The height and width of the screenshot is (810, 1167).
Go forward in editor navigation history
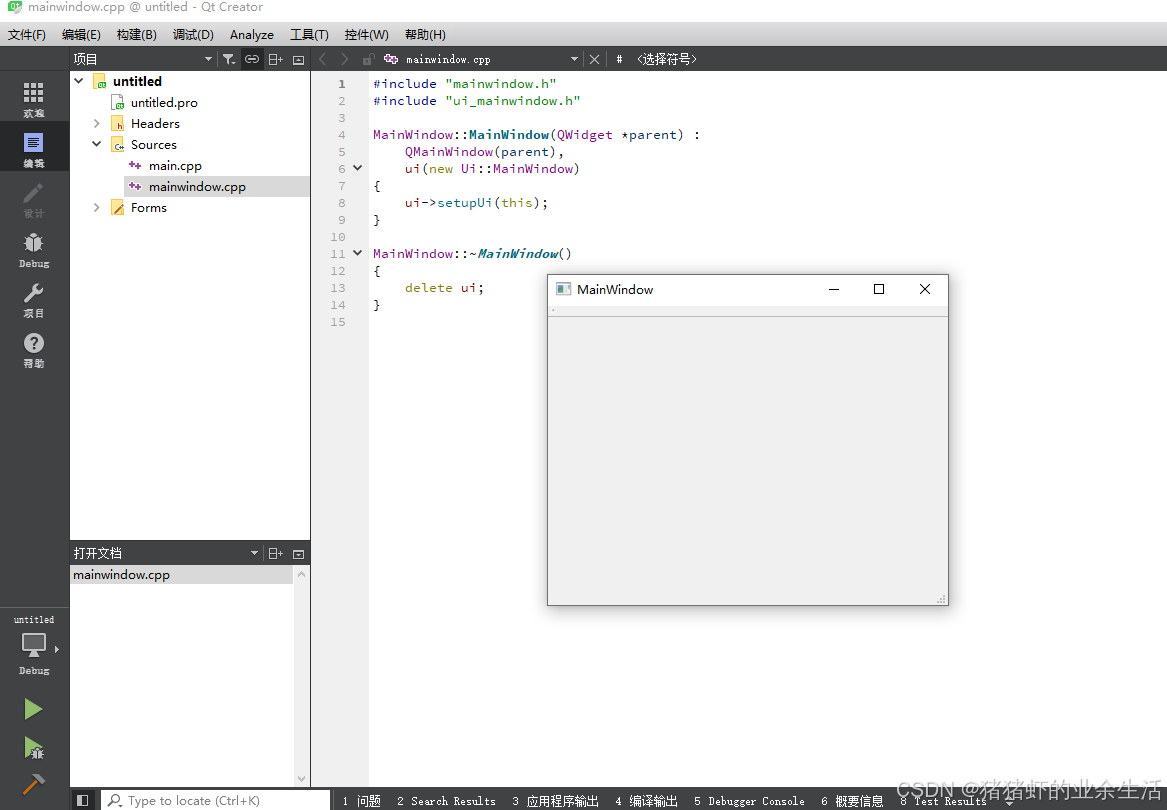344,59
